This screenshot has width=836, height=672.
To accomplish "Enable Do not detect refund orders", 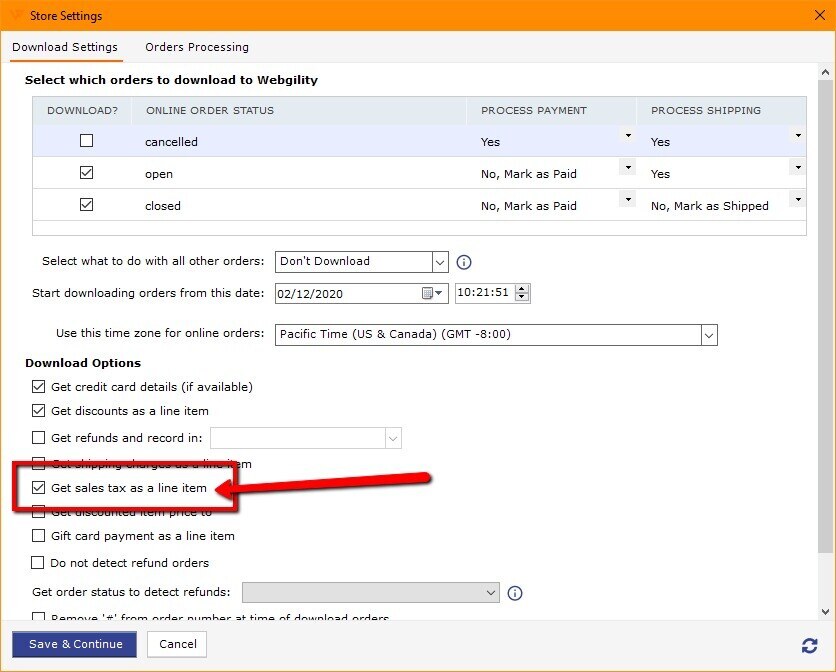I will pyautogui.click(x=39, y=563).
